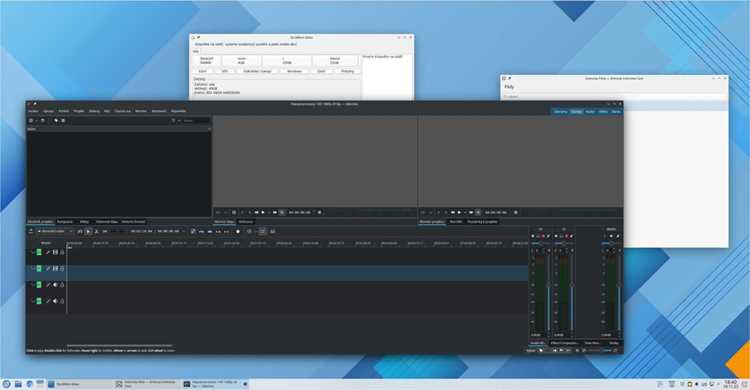Click set zone icon in clip monitor toolbar
The width and height of the screenshot is (750, 390).
pyautogui.click(x=234, y=212)
